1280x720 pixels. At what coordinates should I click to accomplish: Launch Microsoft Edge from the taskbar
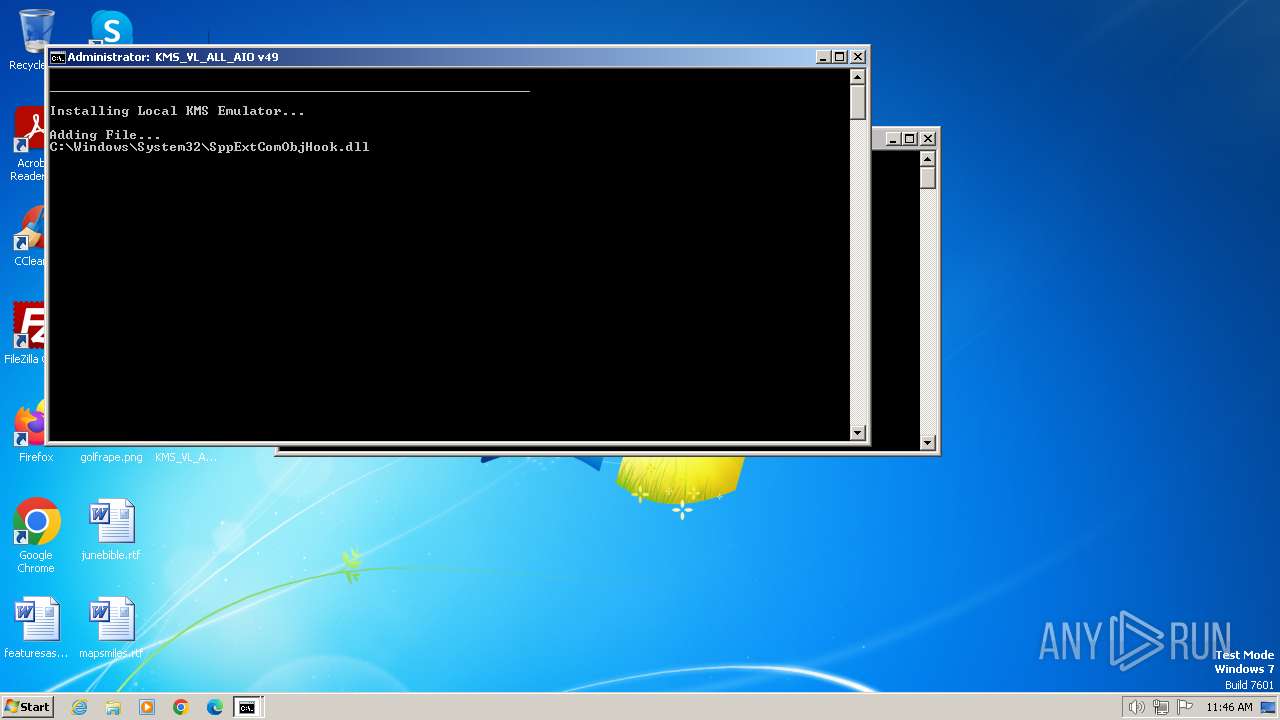pos(215,707)
